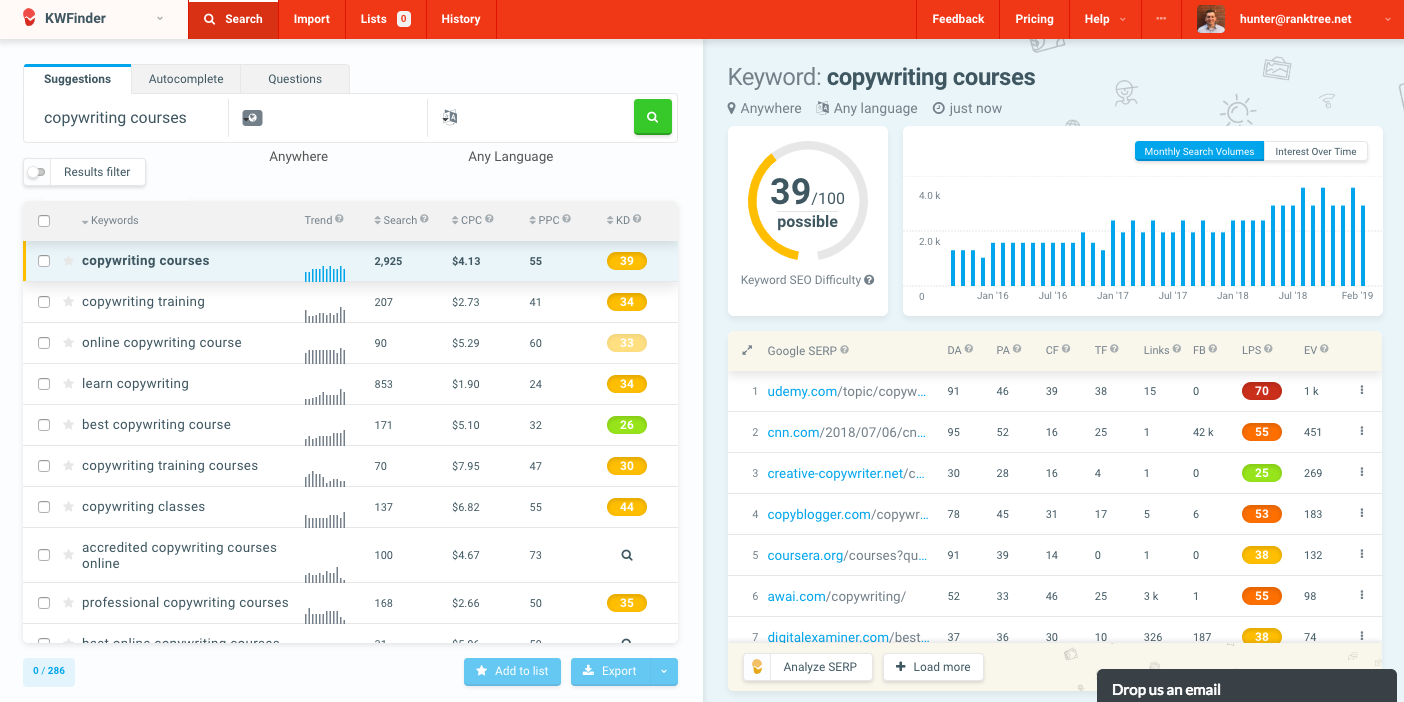Star the 'copywriting classes' keyword

coord(69,507)
